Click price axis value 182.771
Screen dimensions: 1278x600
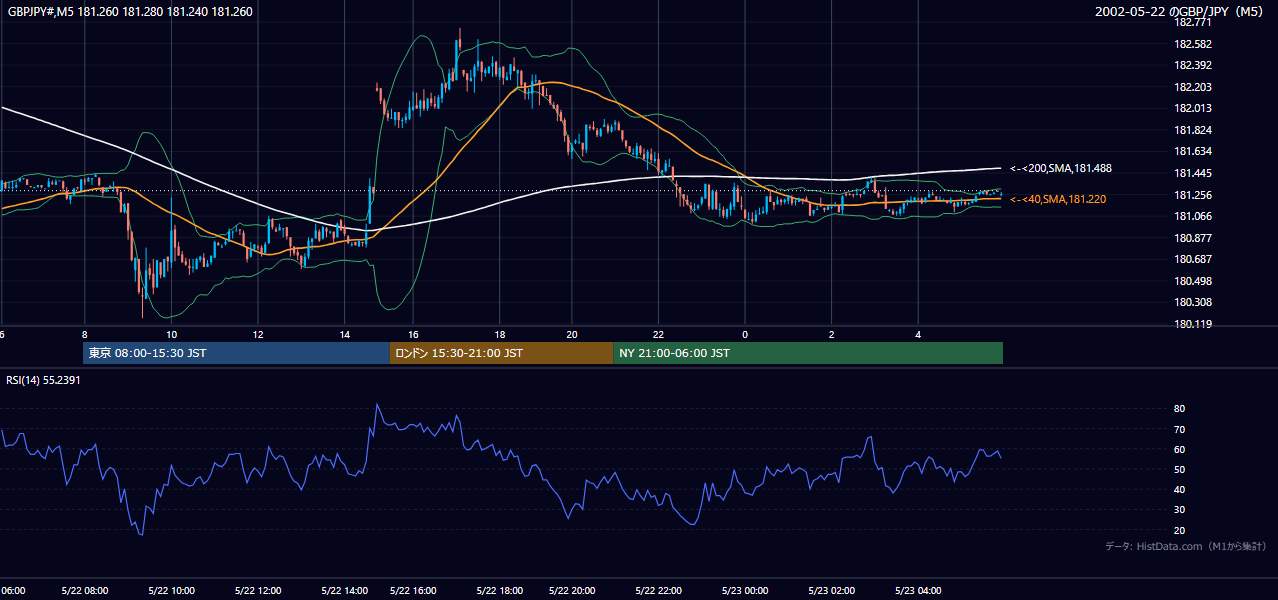[x=1192, y=23]
